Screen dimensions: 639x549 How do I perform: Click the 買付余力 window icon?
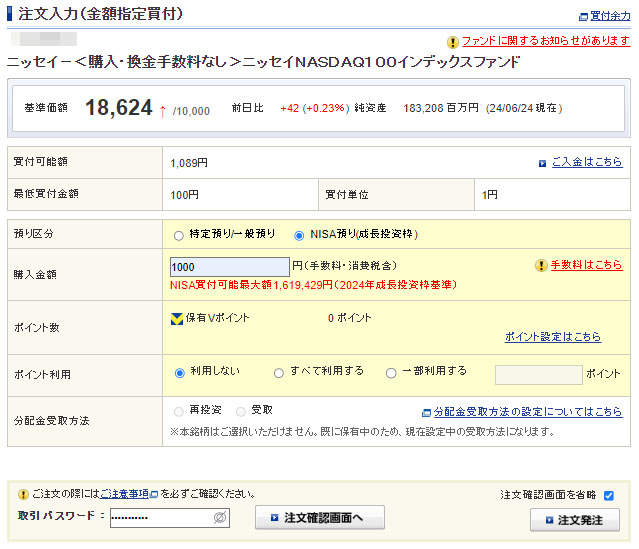(583, 16)
